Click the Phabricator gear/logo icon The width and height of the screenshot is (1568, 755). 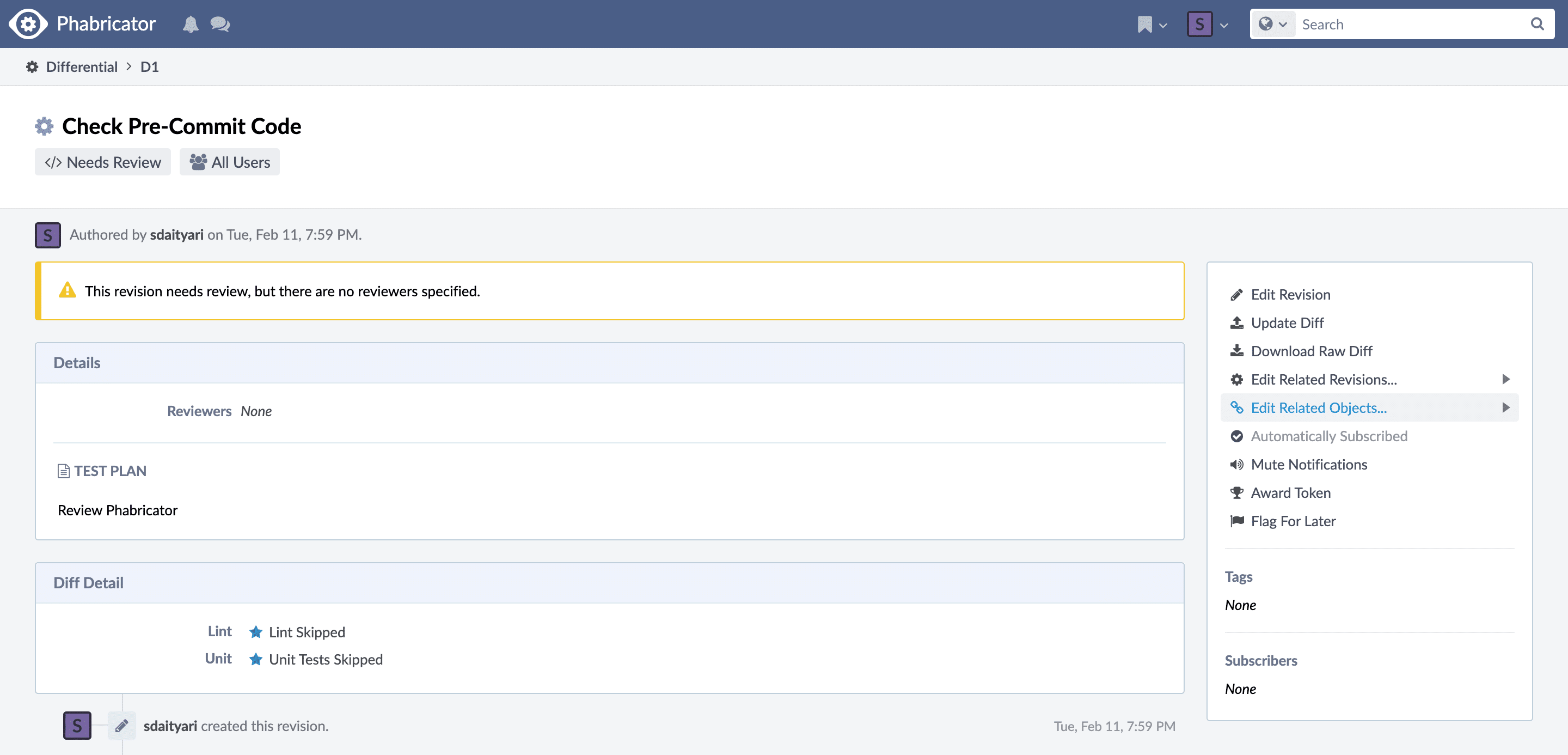click(27, 24)
